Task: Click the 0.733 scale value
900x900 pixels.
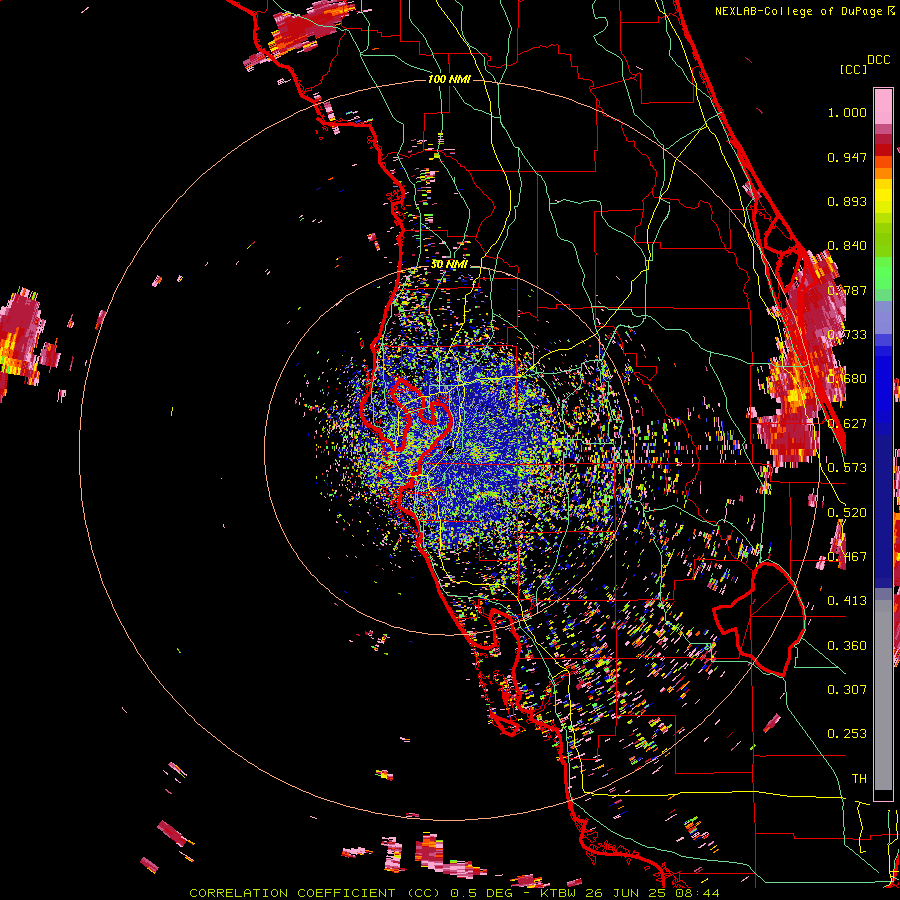Action: [x=847, y=335]
